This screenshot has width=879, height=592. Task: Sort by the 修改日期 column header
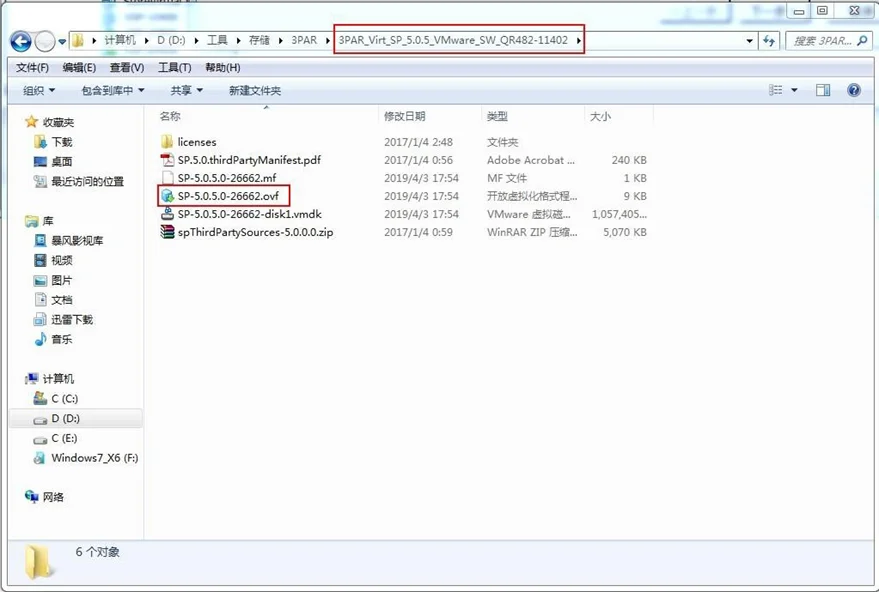coord(405,117)
